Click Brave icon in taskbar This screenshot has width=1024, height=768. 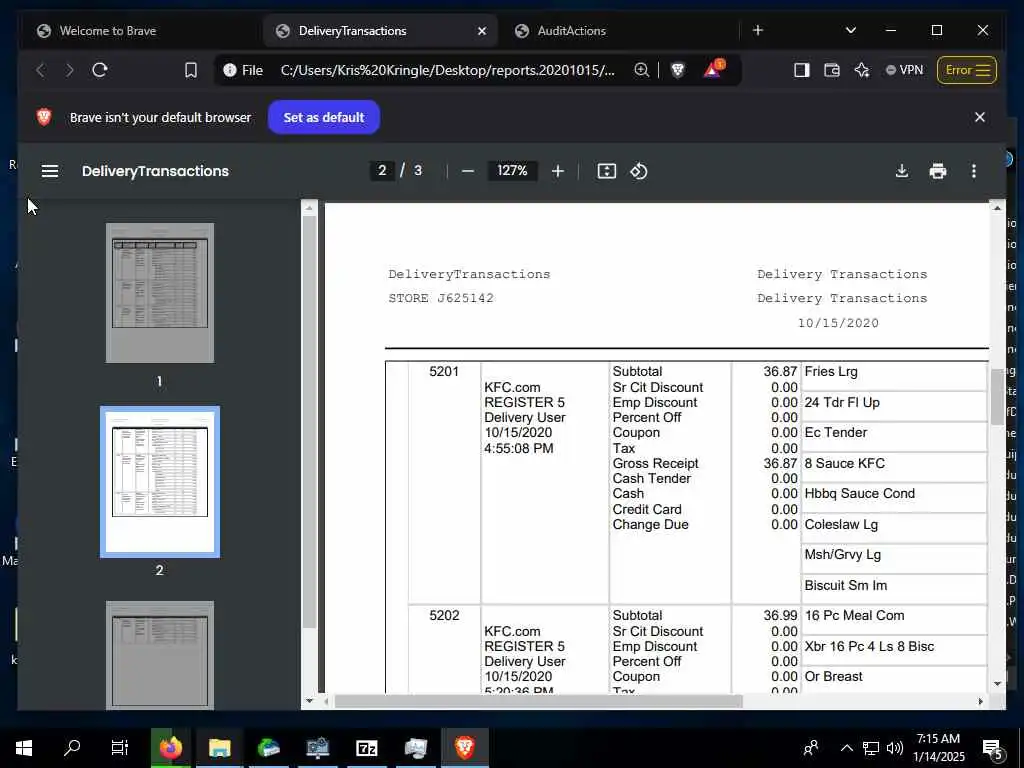[x=464, y=748]
